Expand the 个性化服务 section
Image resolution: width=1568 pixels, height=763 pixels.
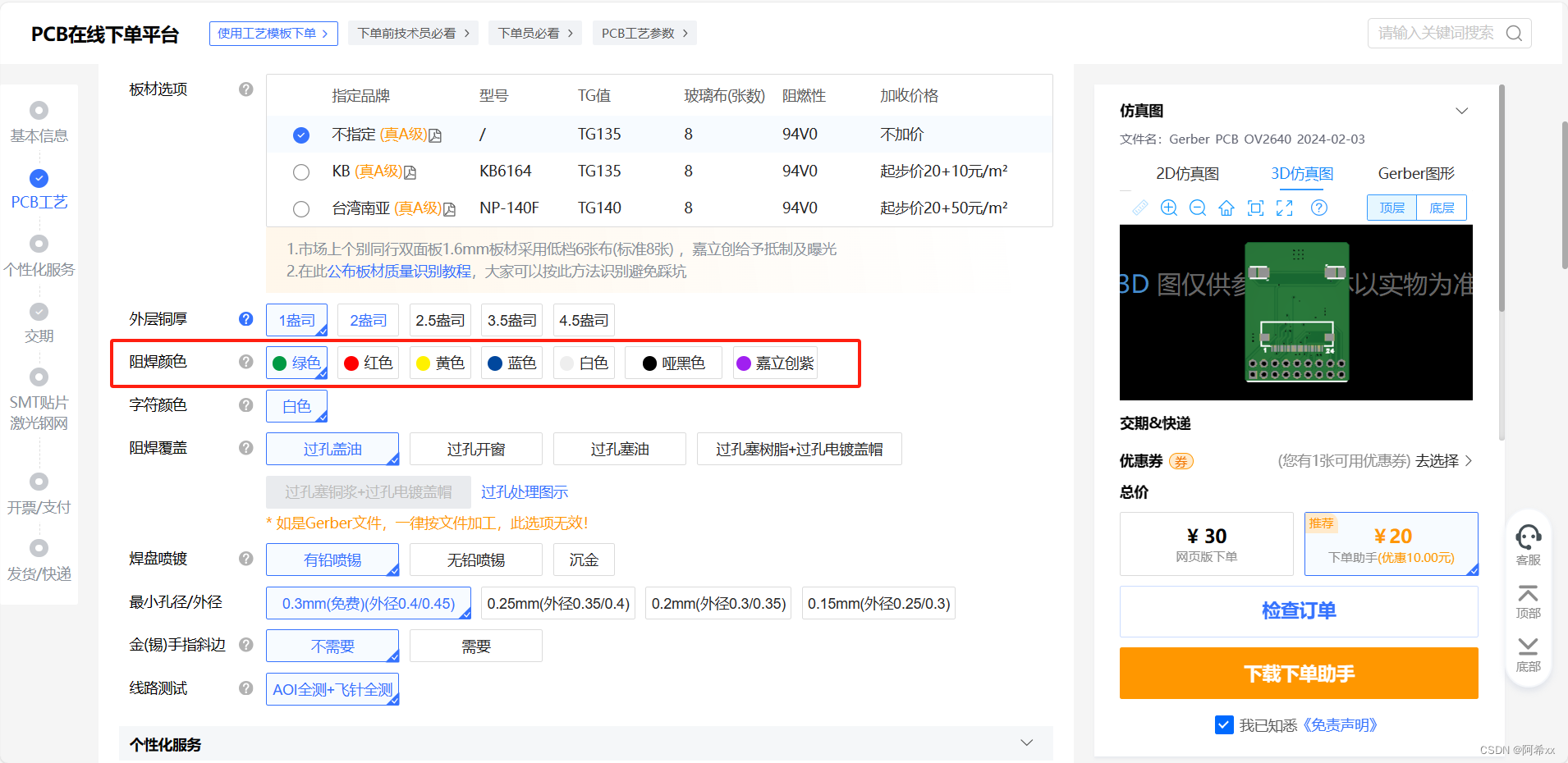1026,743
